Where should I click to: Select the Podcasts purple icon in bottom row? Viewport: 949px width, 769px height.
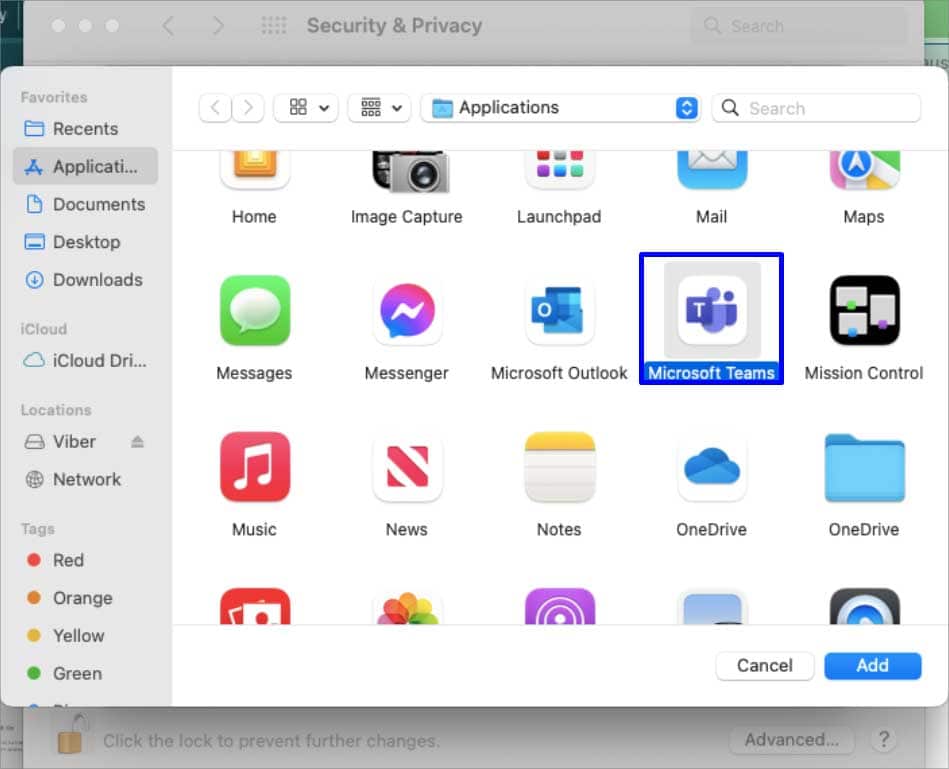[x=560, y=606]
